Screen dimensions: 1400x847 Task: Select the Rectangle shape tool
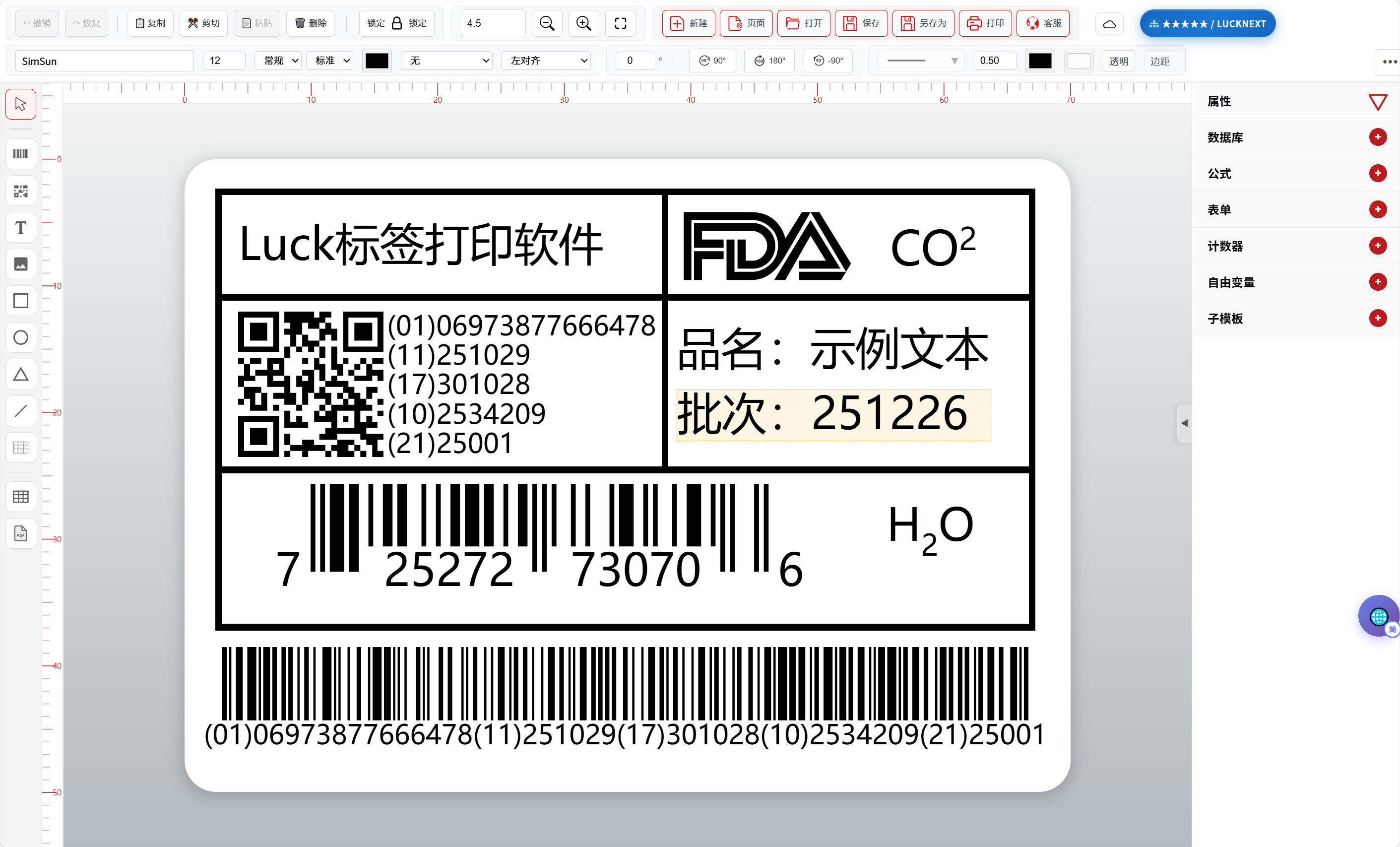click(x=21, y=301)
